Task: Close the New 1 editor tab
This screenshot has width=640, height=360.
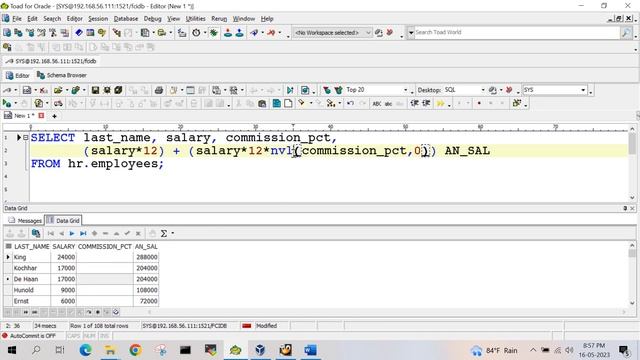Action: click(x=41, y=116)
